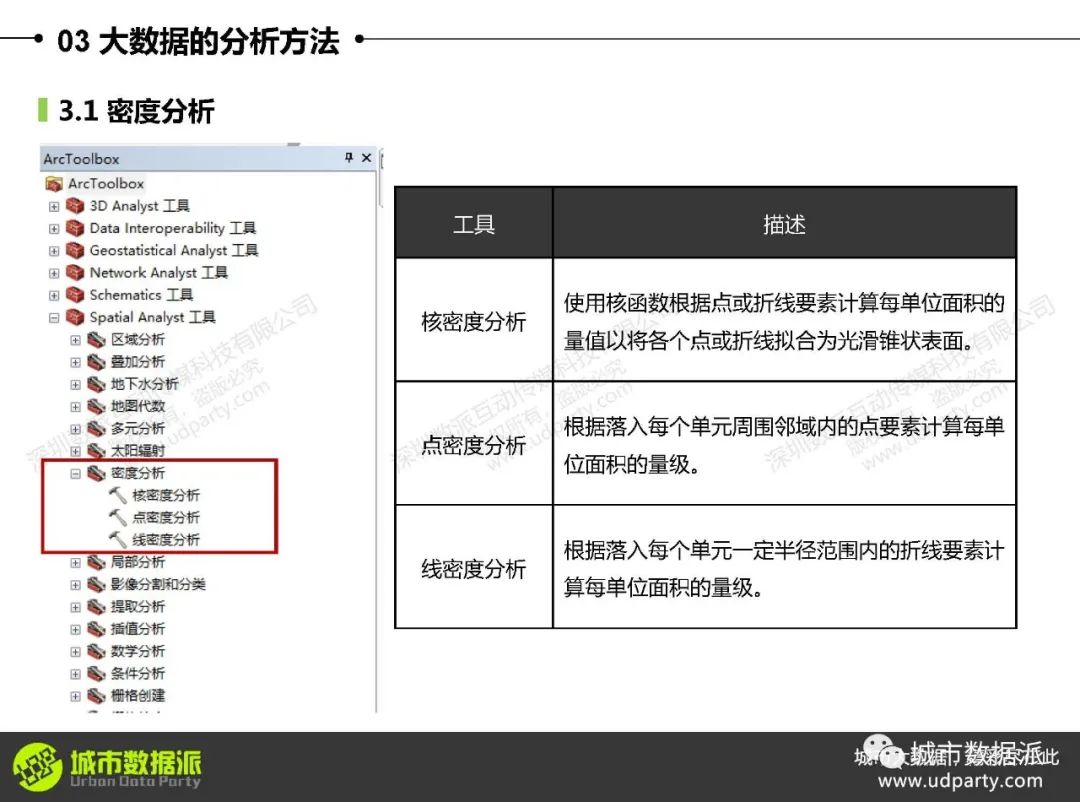Expand the Schematics 工具 node
Screen dimensions: 1080x802
(x=54, y=296)
